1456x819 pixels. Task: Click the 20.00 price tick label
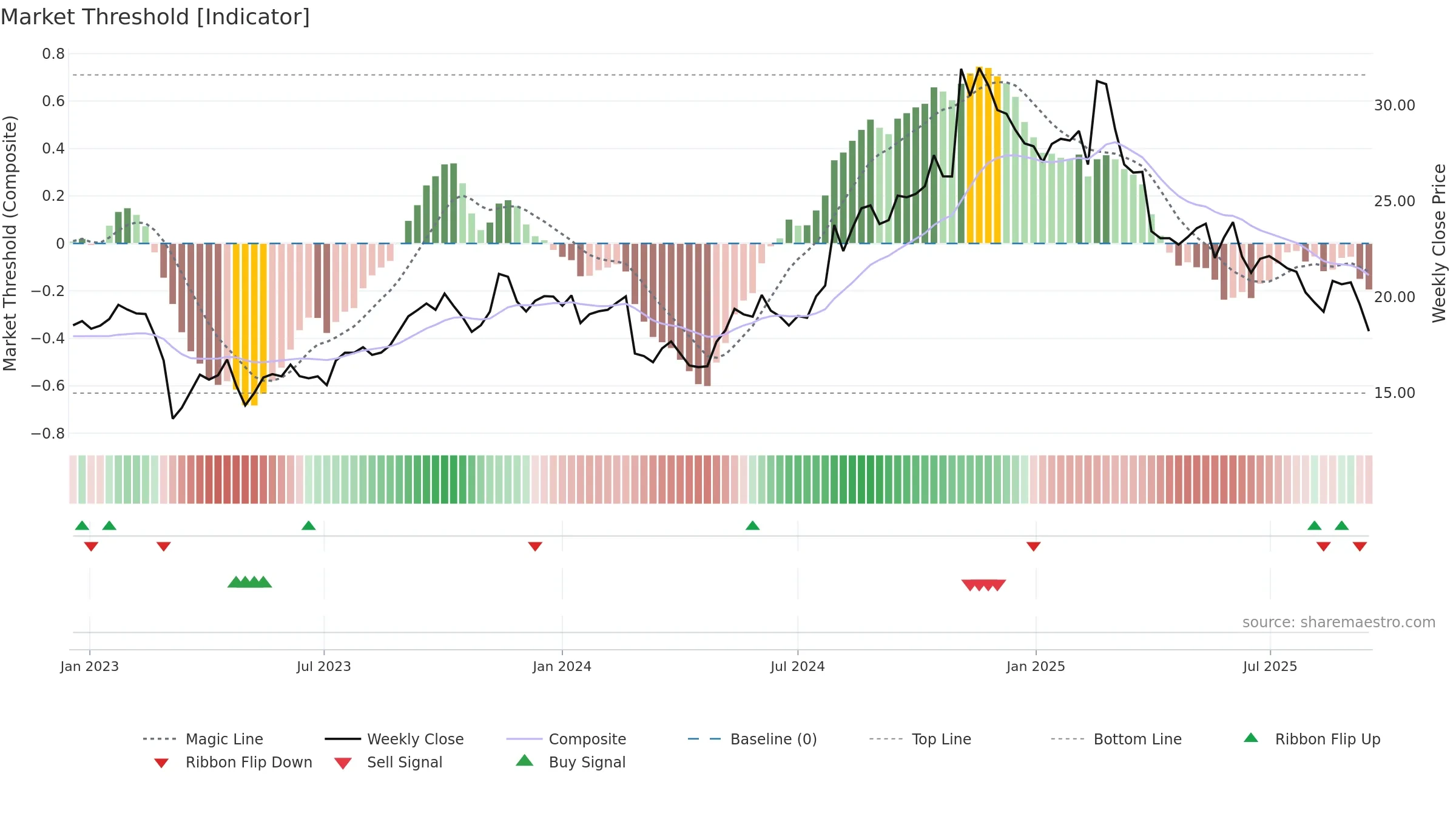pos(1395,297)
